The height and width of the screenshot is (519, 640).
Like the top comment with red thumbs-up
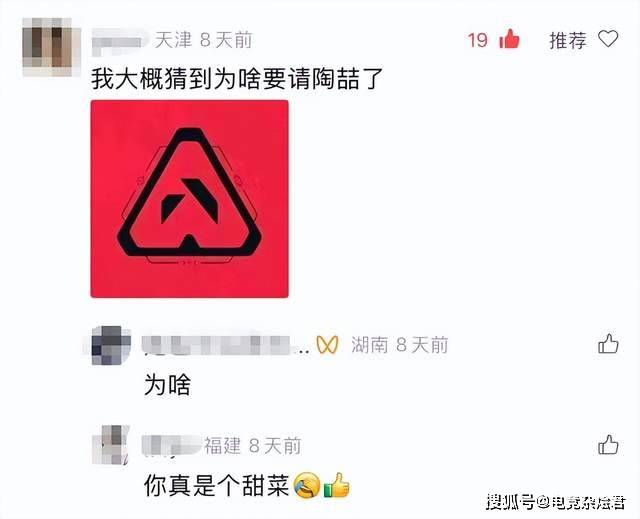click(x=509, y=40)
